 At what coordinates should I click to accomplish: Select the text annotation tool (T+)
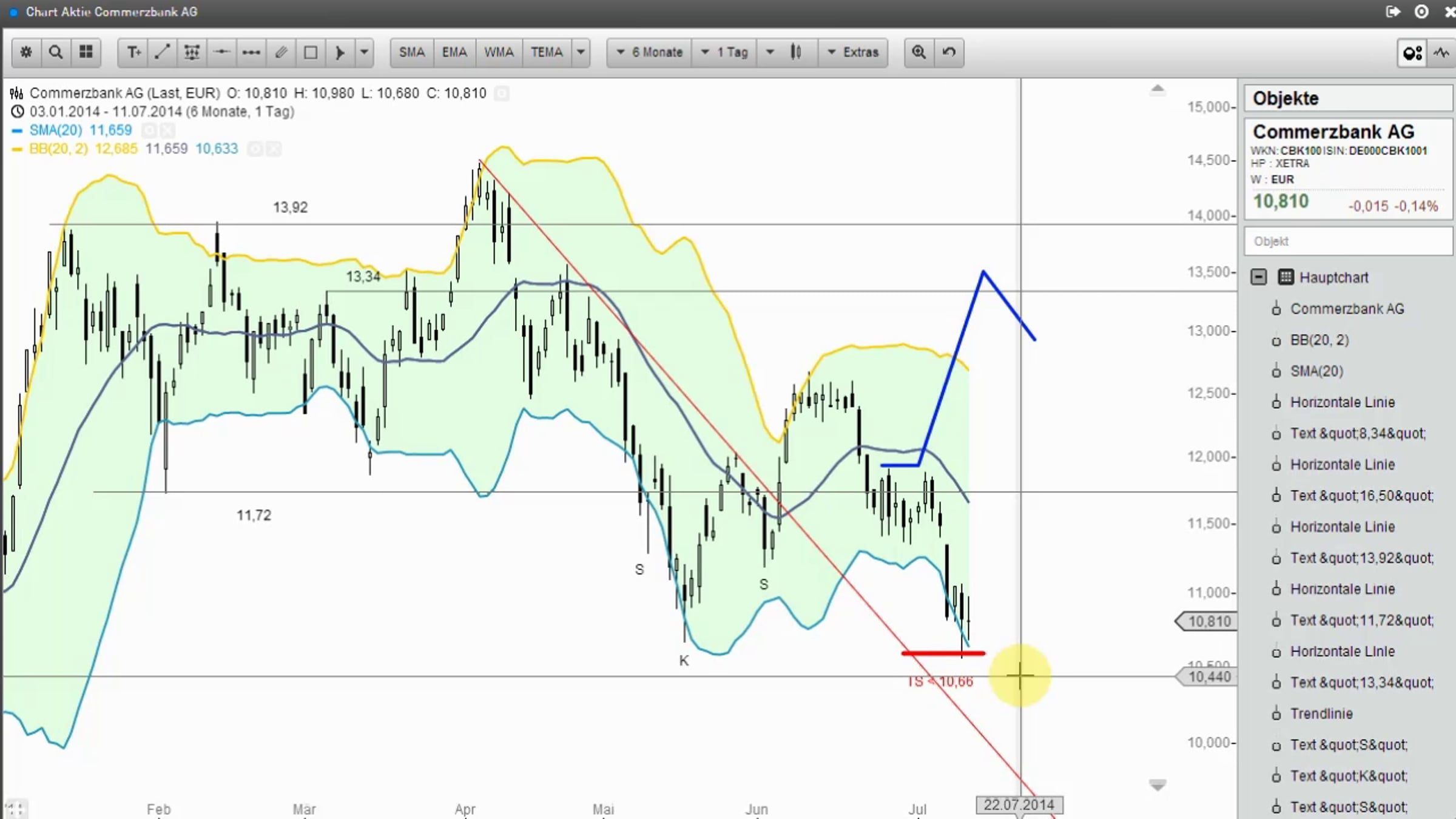click(133, 52)
